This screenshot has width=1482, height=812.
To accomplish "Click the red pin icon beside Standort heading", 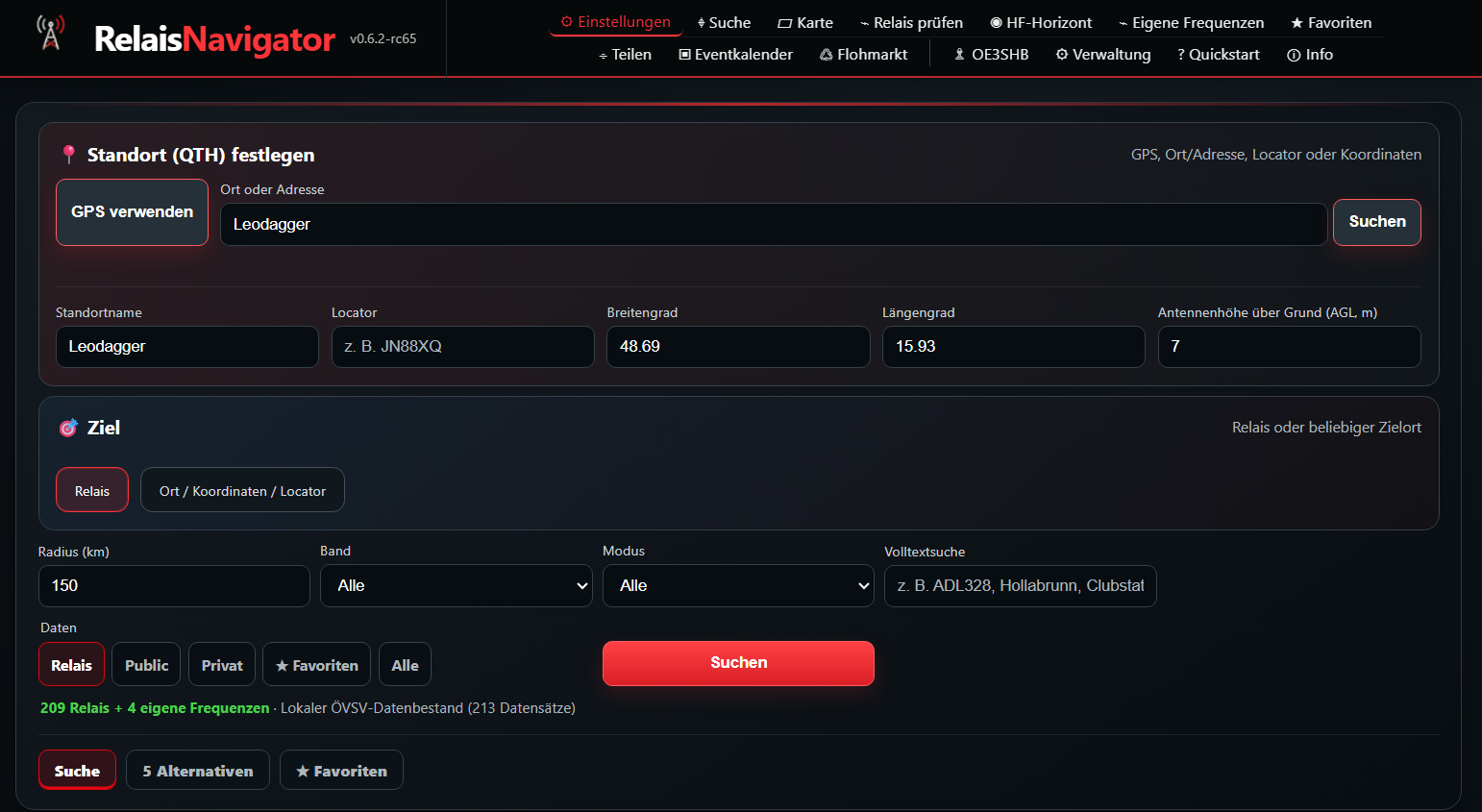I will [68, 154].
